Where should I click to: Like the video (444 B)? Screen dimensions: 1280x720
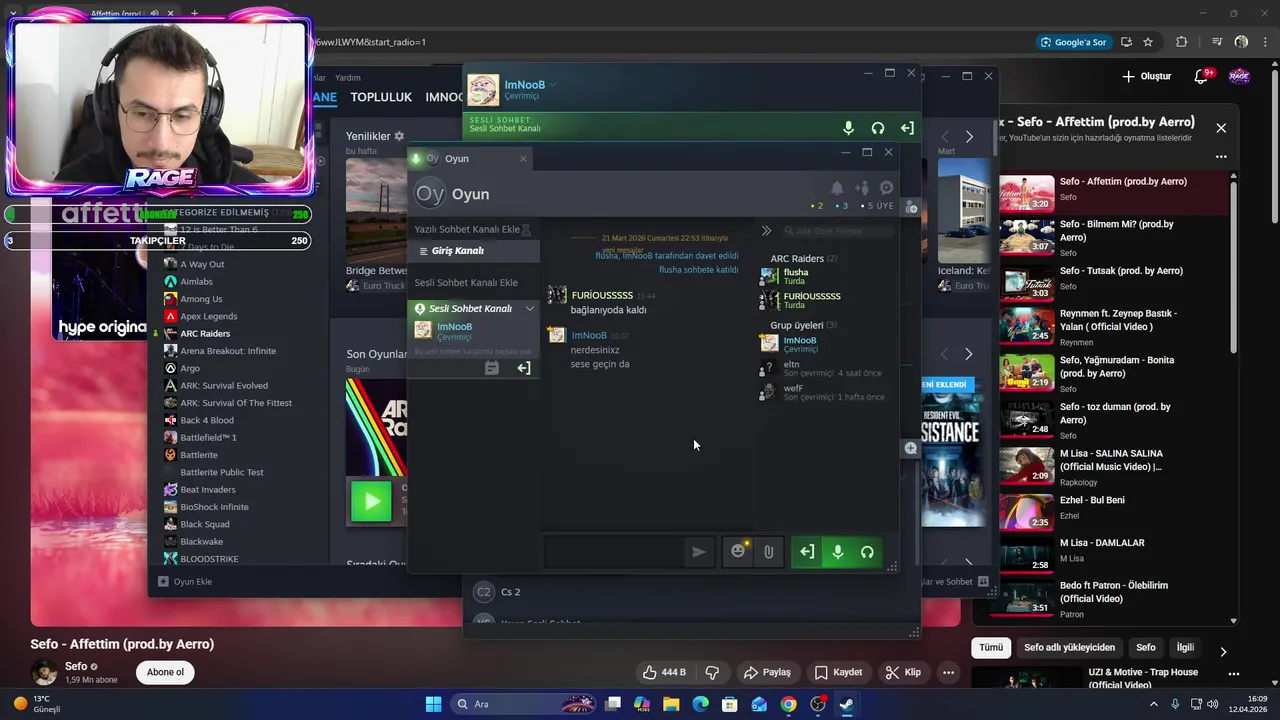pyautogui.click(x=664, y=672)
